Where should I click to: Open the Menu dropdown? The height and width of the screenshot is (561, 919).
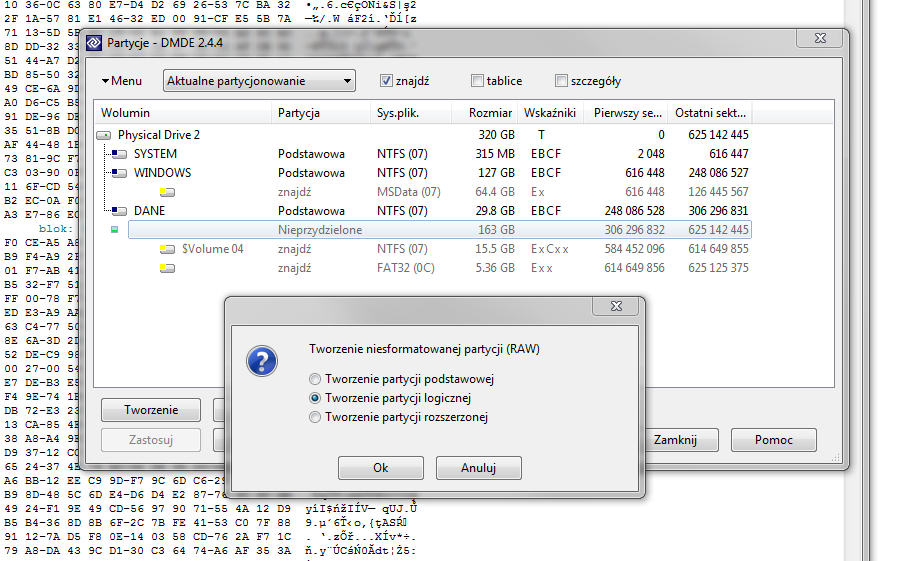(122, 81)
